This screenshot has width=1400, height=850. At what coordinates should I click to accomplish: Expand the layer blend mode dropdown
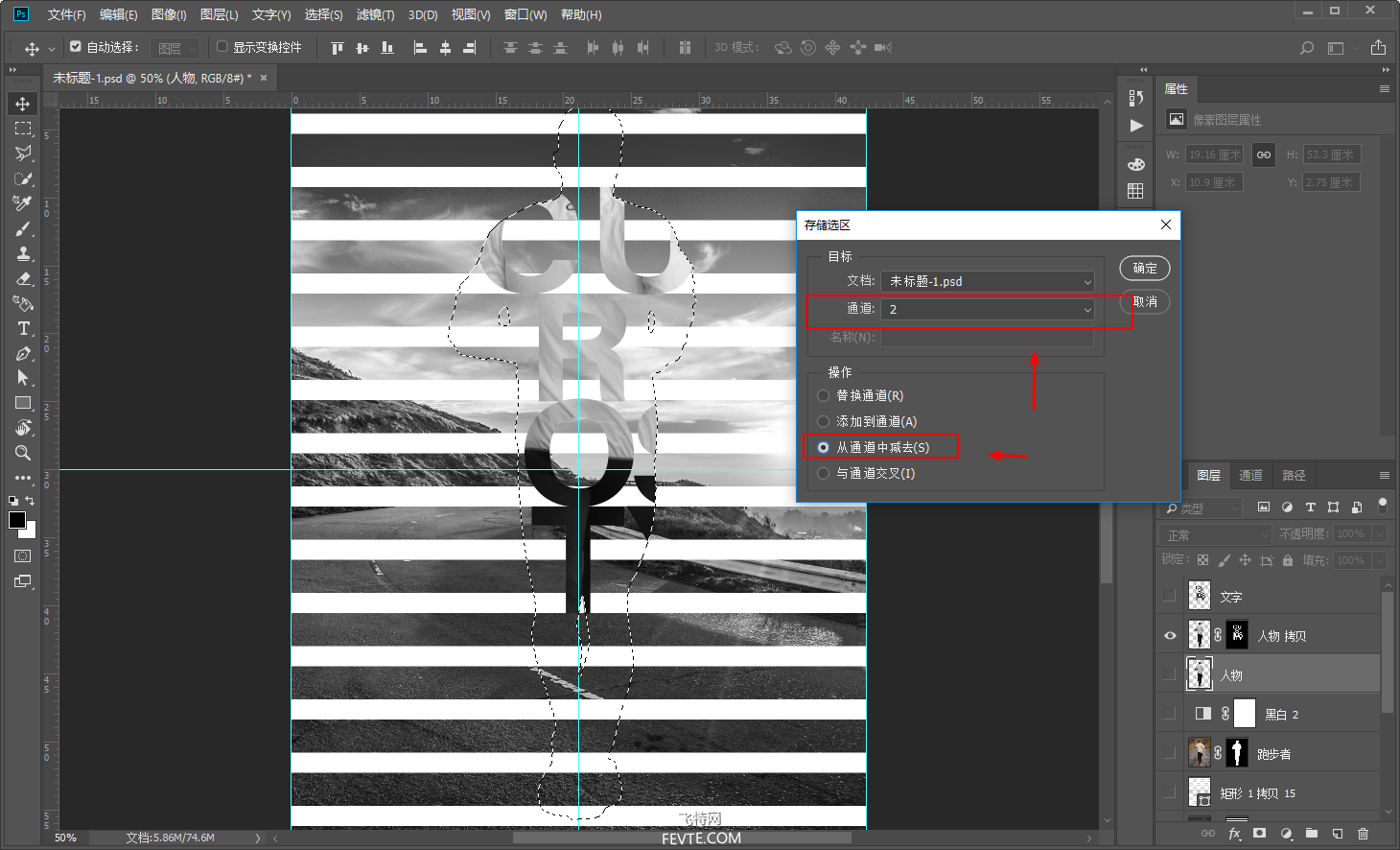tap(1215, 534)
